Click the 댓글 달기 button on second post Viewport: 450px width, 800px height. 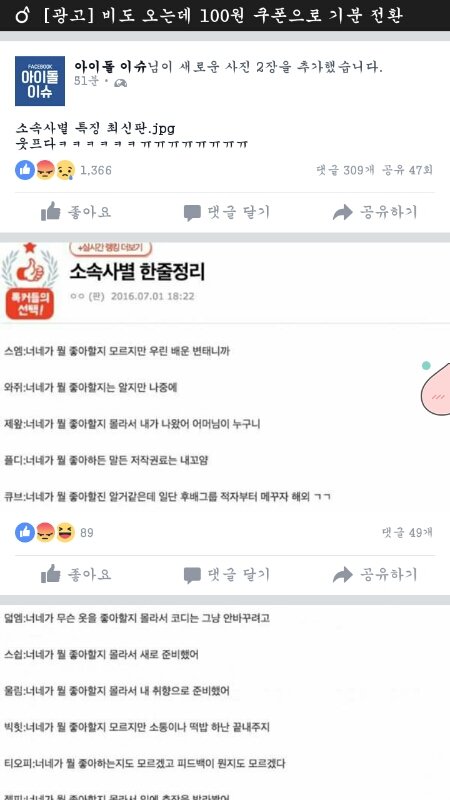pos(227,575)
